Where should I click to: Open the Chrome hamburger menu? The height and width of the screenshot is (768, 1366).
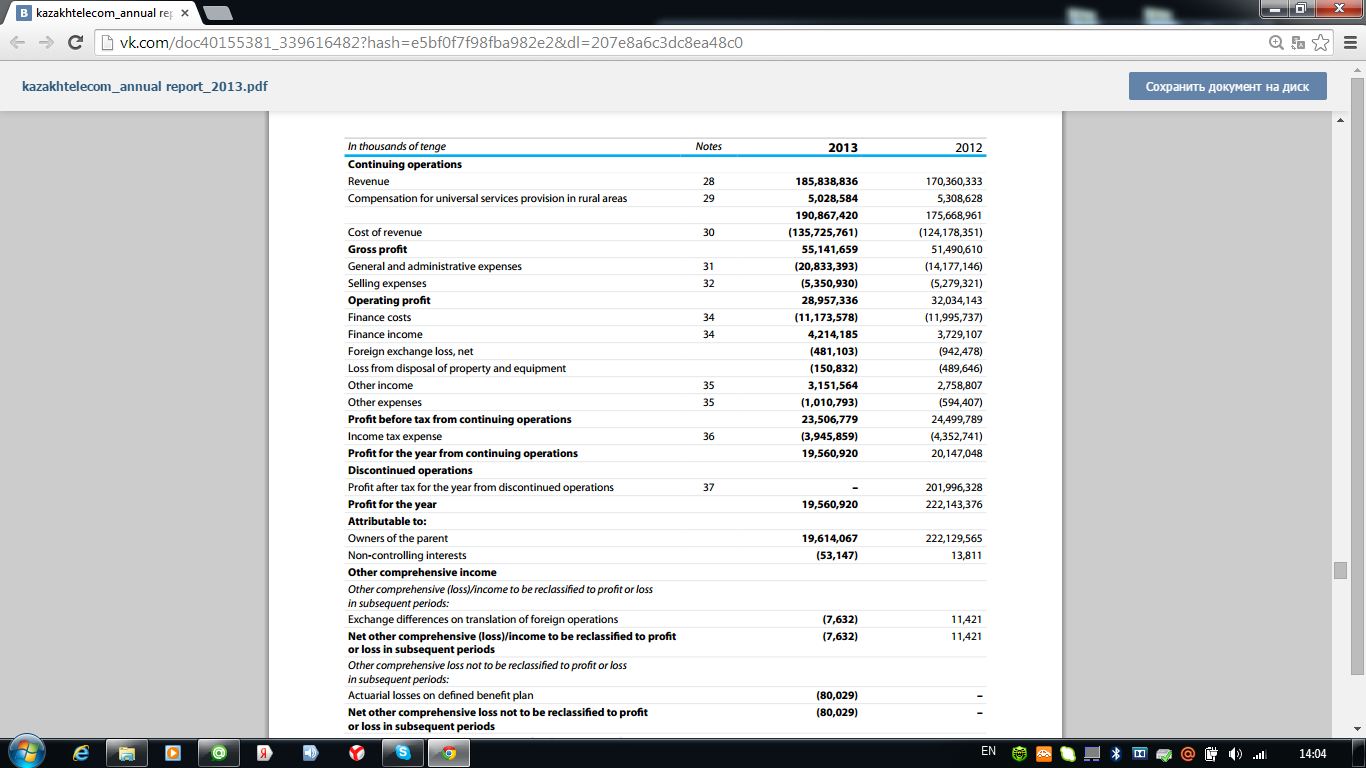coord(1348,43)
